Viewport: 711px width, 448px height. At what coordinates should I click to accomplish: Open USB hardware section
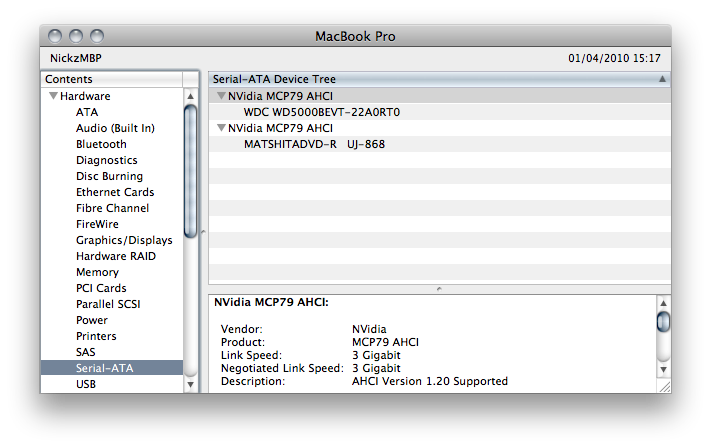pyautogui.click(x=86, y=384)
